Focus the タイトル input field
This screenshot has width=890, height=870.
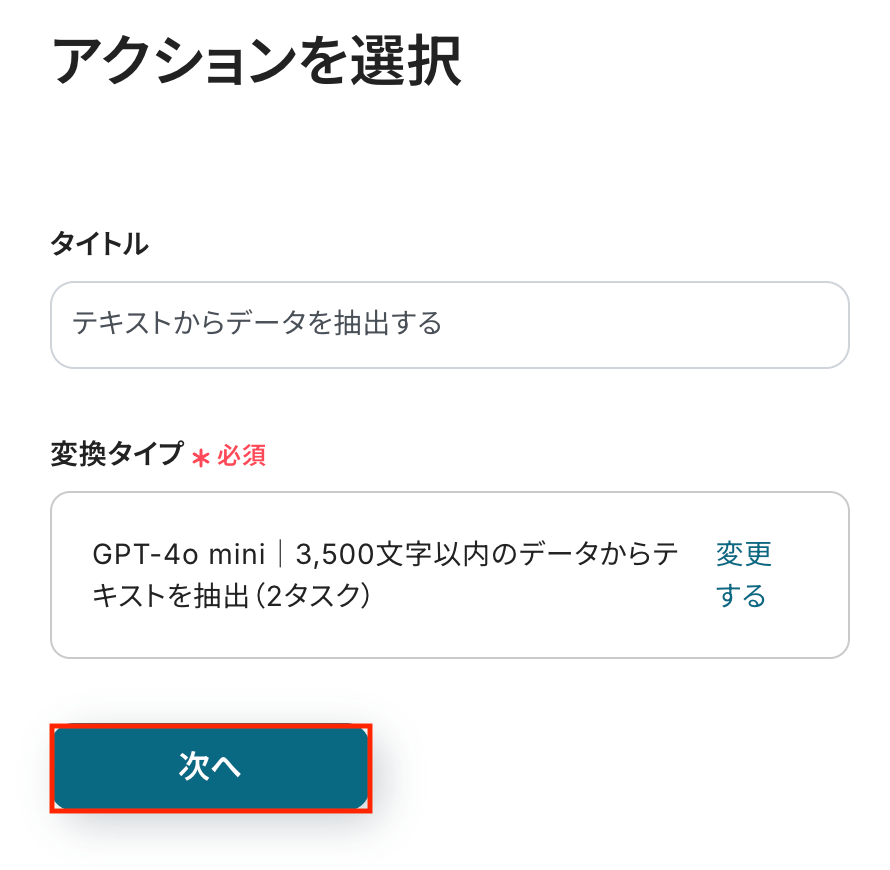click(x=449, y=325)
